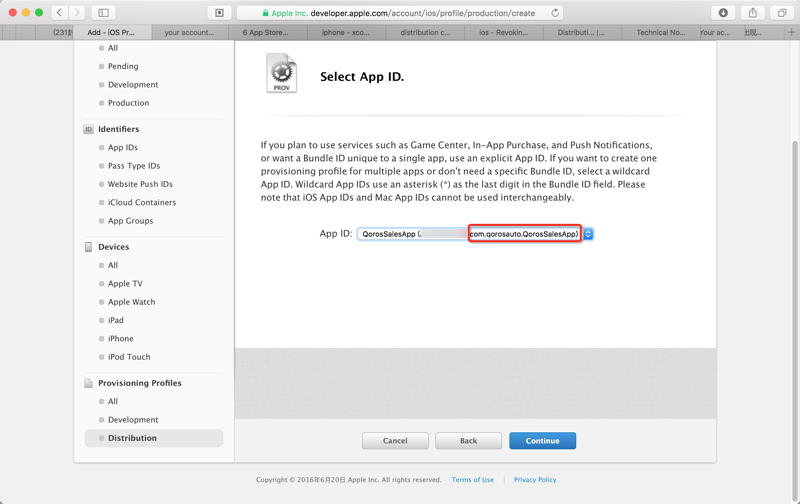Open the App ID dropdown arrows
Screen dimensions: 800x504
588,234
